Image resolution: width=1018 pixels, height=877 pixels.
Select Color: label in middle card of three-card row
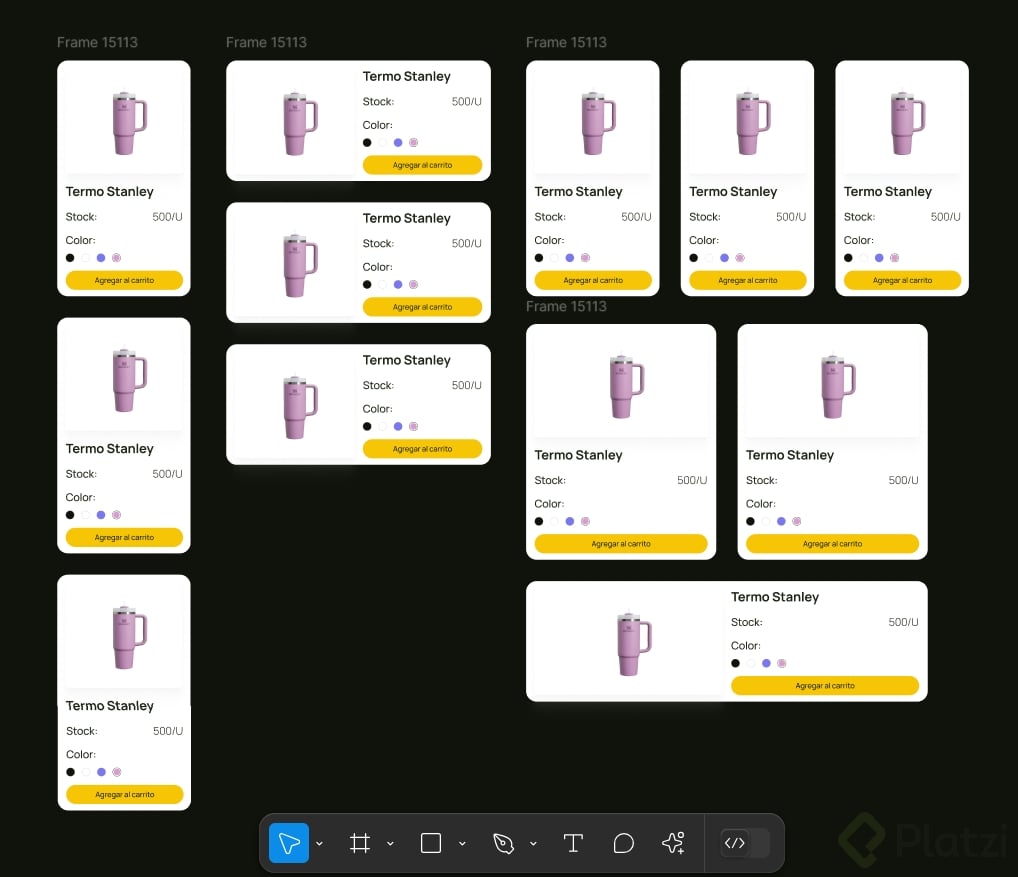(x=704, y=240)
